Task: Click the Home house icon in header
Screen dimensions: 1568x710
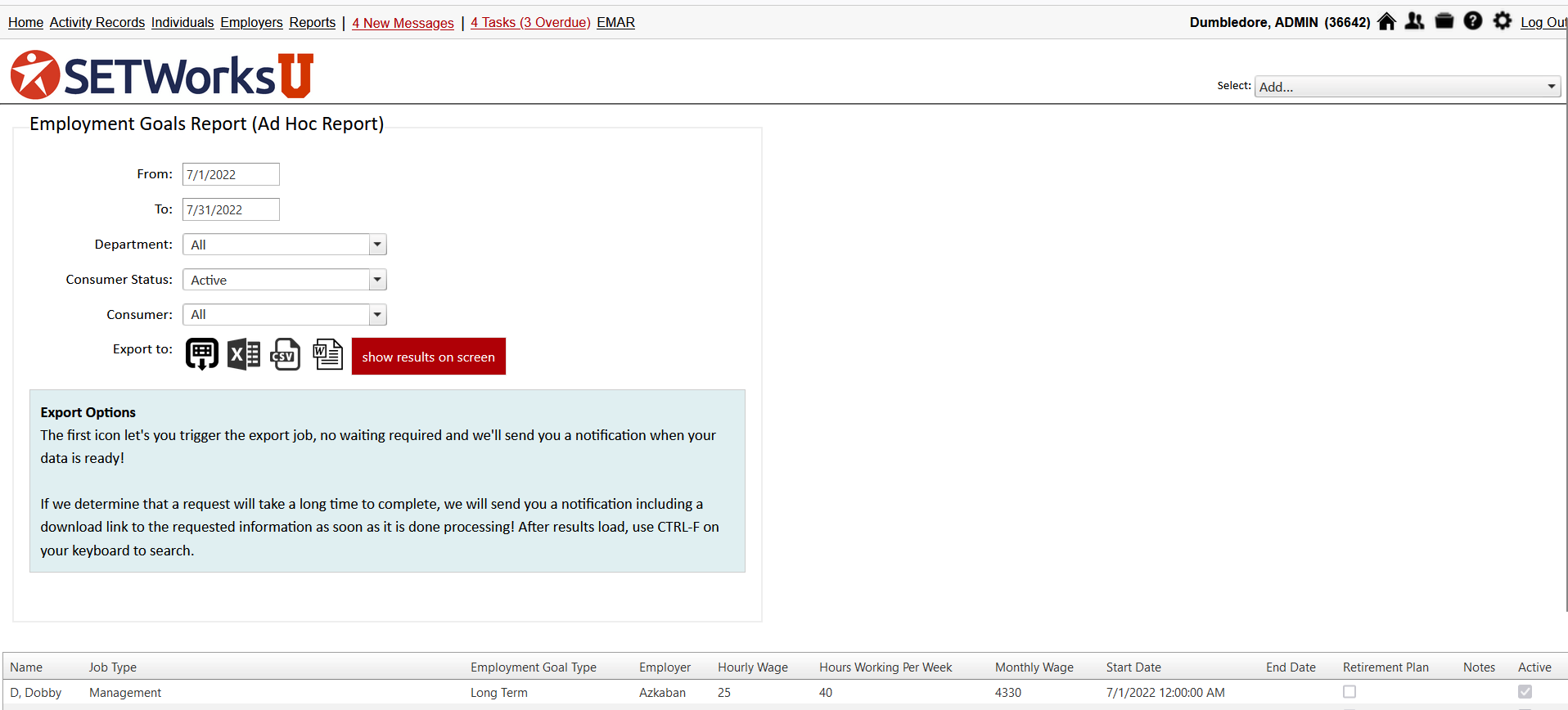Action: tap(1386, 21)
